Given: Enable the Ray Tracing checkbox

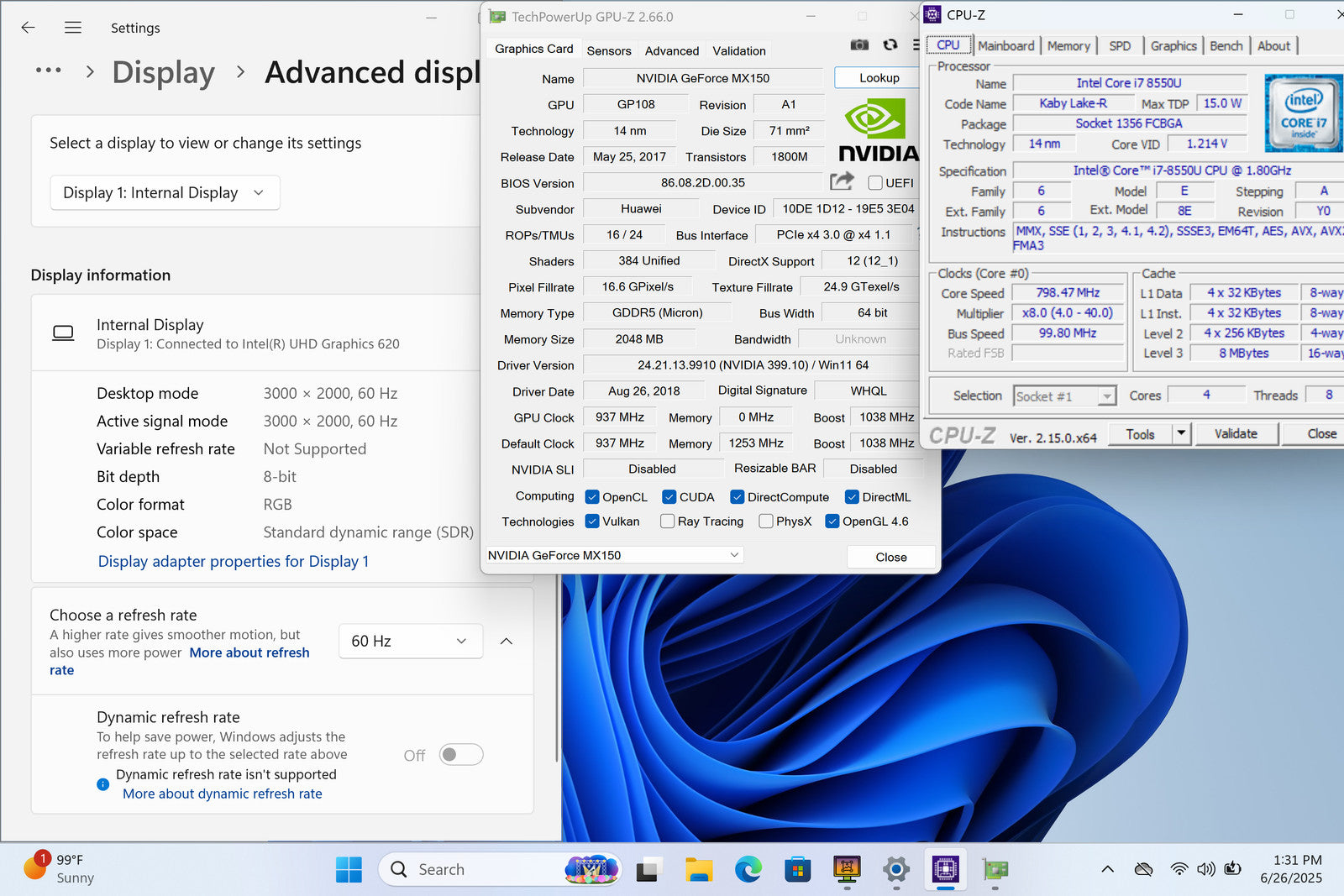Looking at the screenshot, I should click(668, 521).
